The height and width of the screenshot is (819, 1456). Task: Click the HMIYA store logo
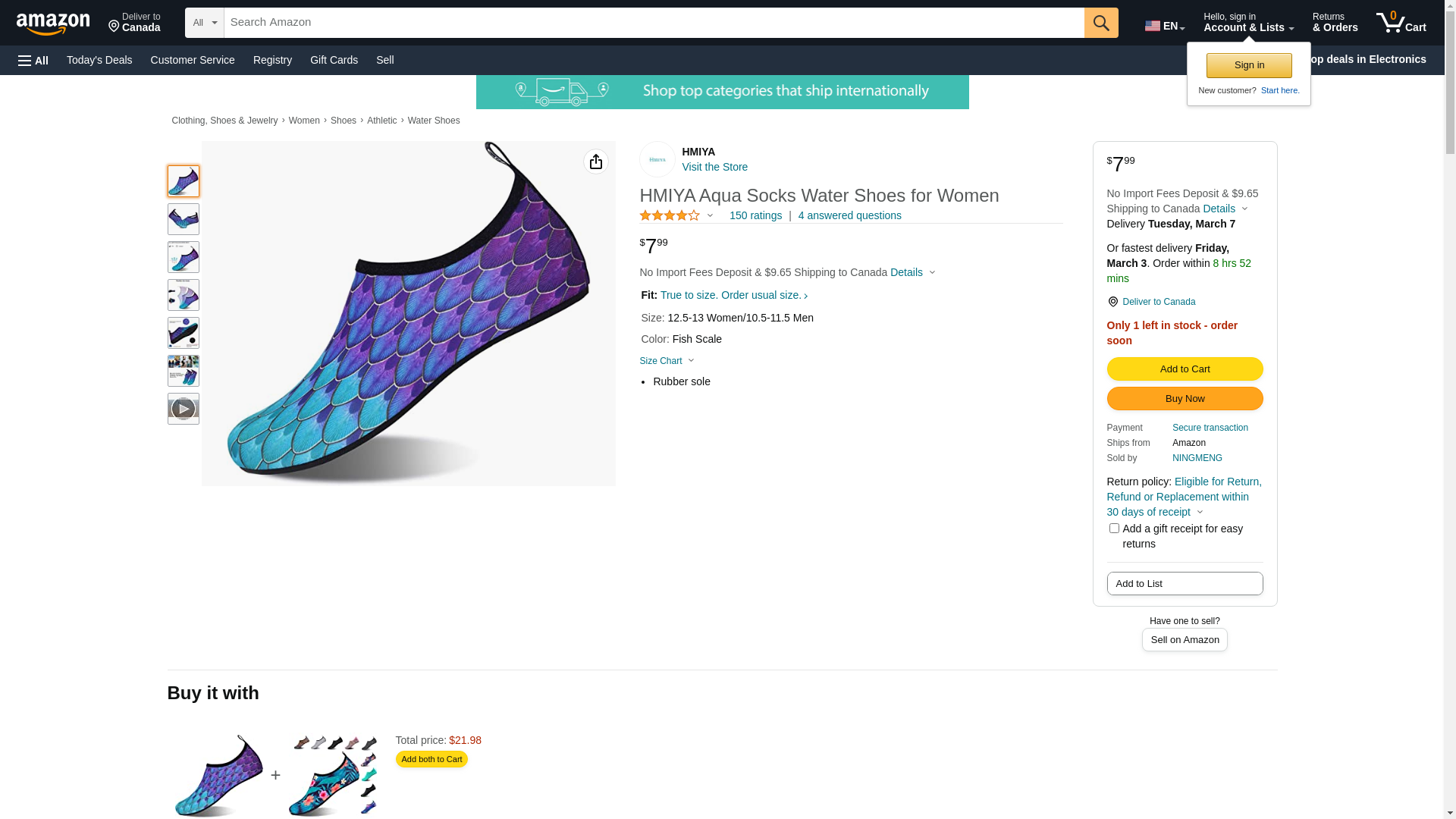(657, 159)
